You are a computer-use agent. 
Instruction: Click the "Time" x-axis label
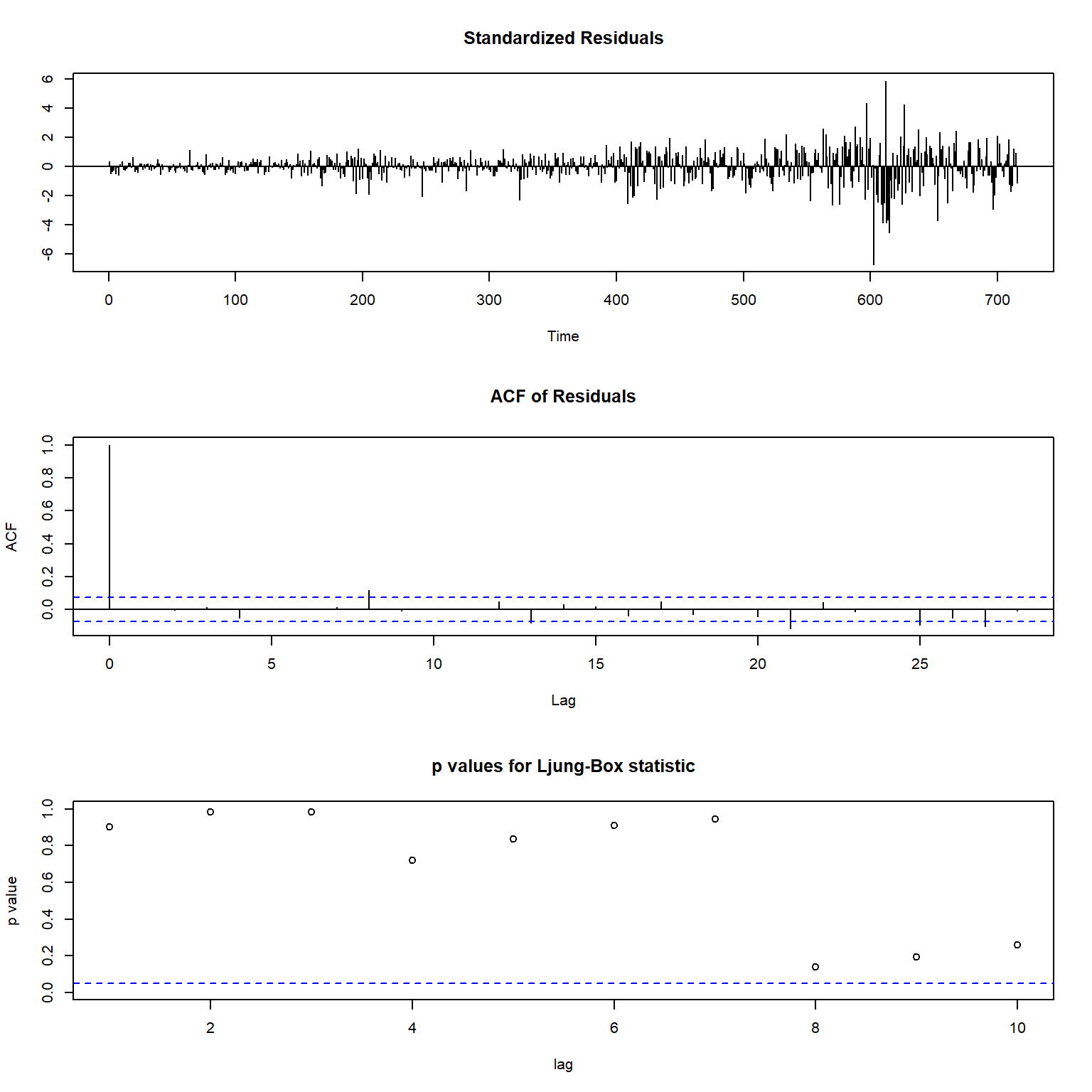[x=563, y=336]
